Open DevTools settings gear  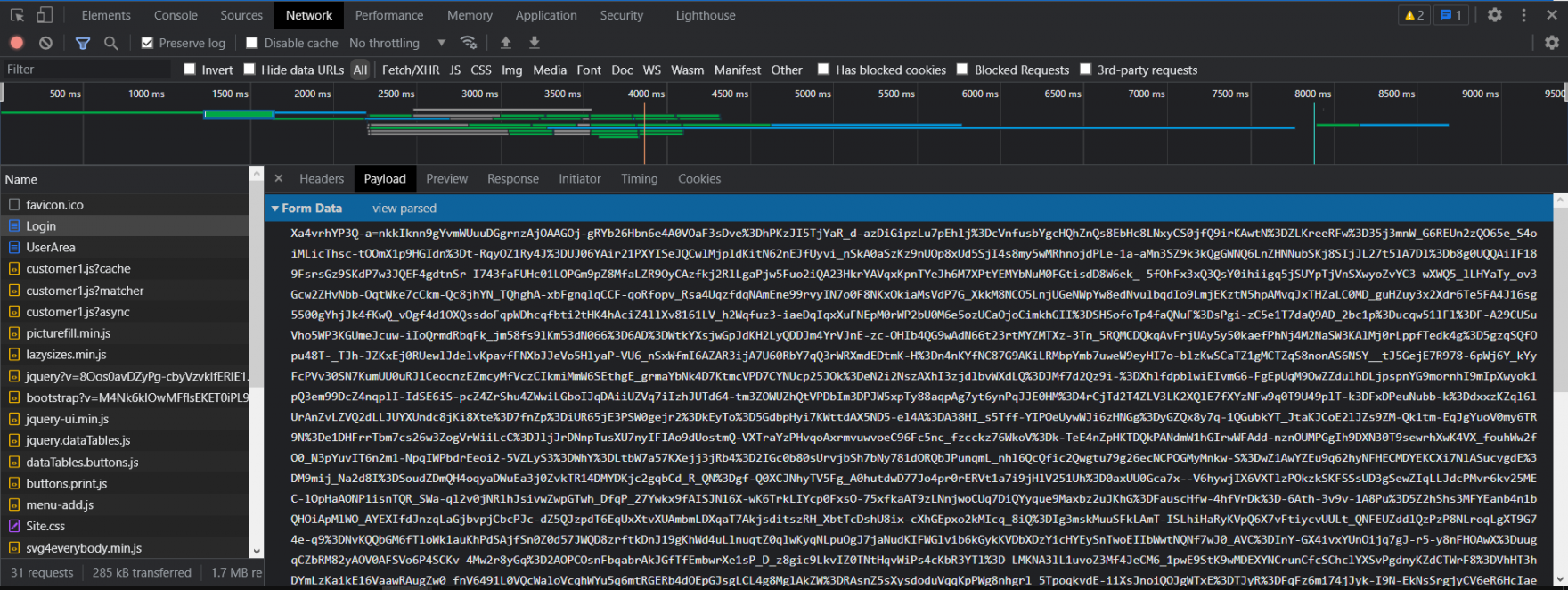[1495, 15]
